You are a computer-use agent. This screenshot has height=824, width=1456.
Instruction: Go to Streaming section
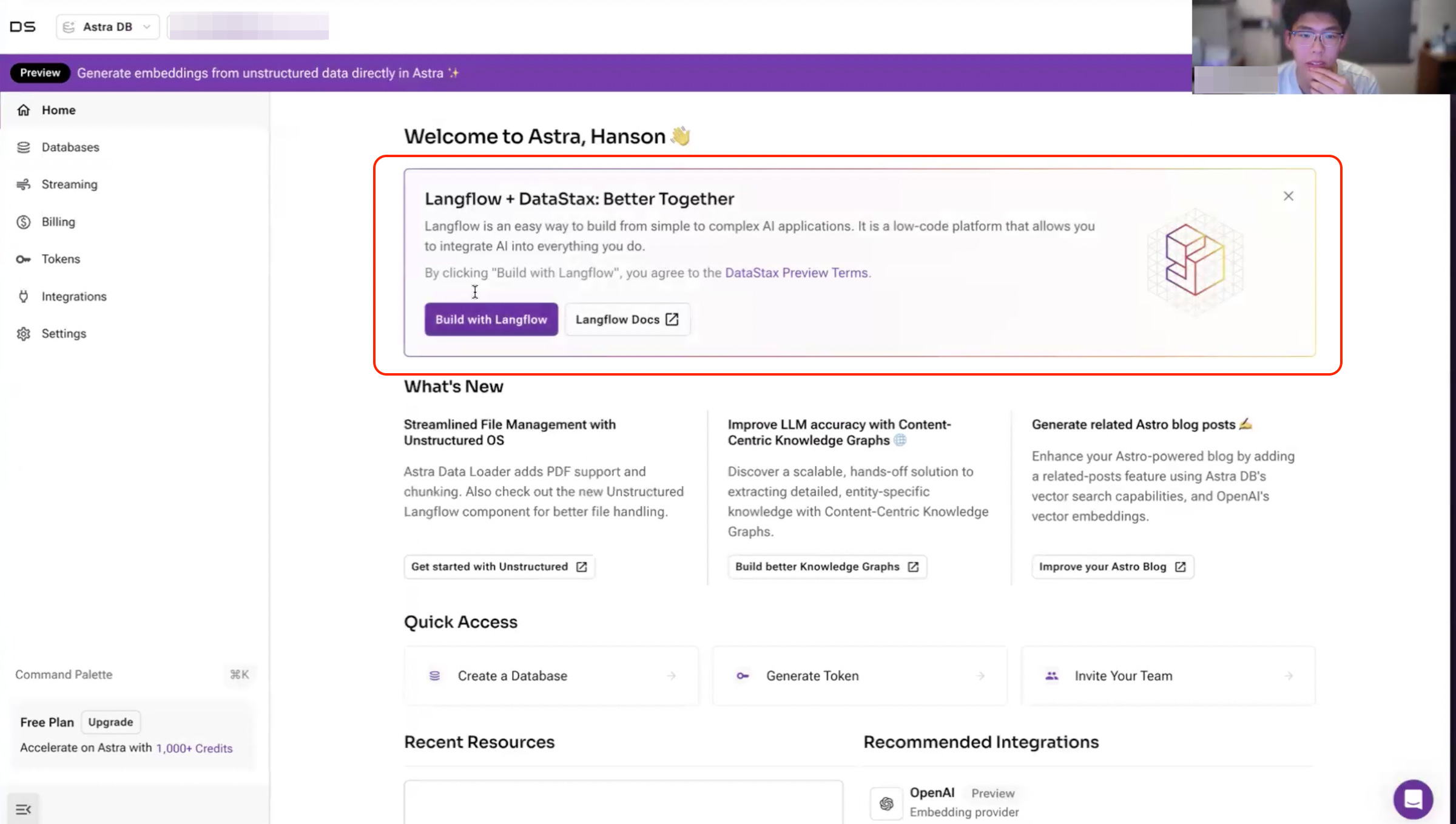69,184
